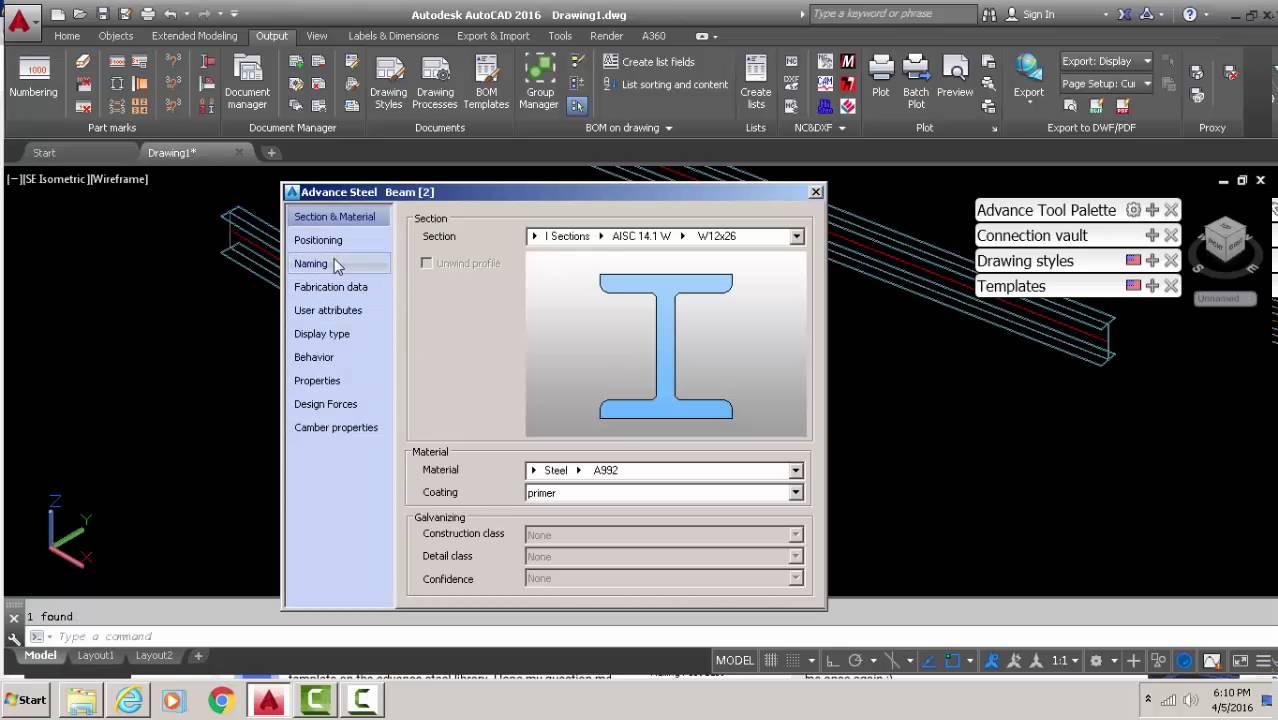The width and height of the screenshot is (1278, 720).
Task: Open the Export: Display dropdown
Action: [x=1107, y=61]
